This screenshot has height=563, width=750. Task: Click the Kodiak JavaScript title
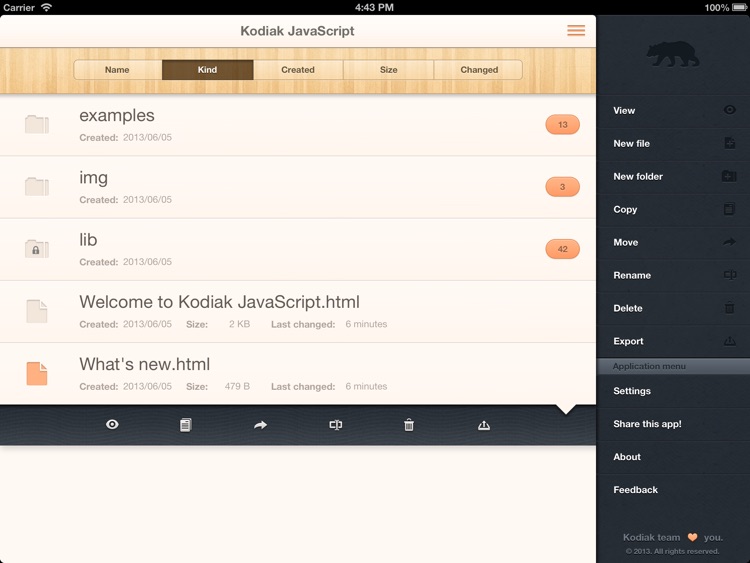(297, 31)
